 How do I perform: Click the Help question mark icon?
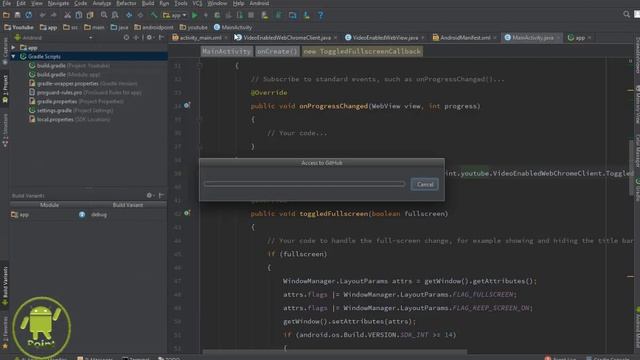click(x=321, y=15)
